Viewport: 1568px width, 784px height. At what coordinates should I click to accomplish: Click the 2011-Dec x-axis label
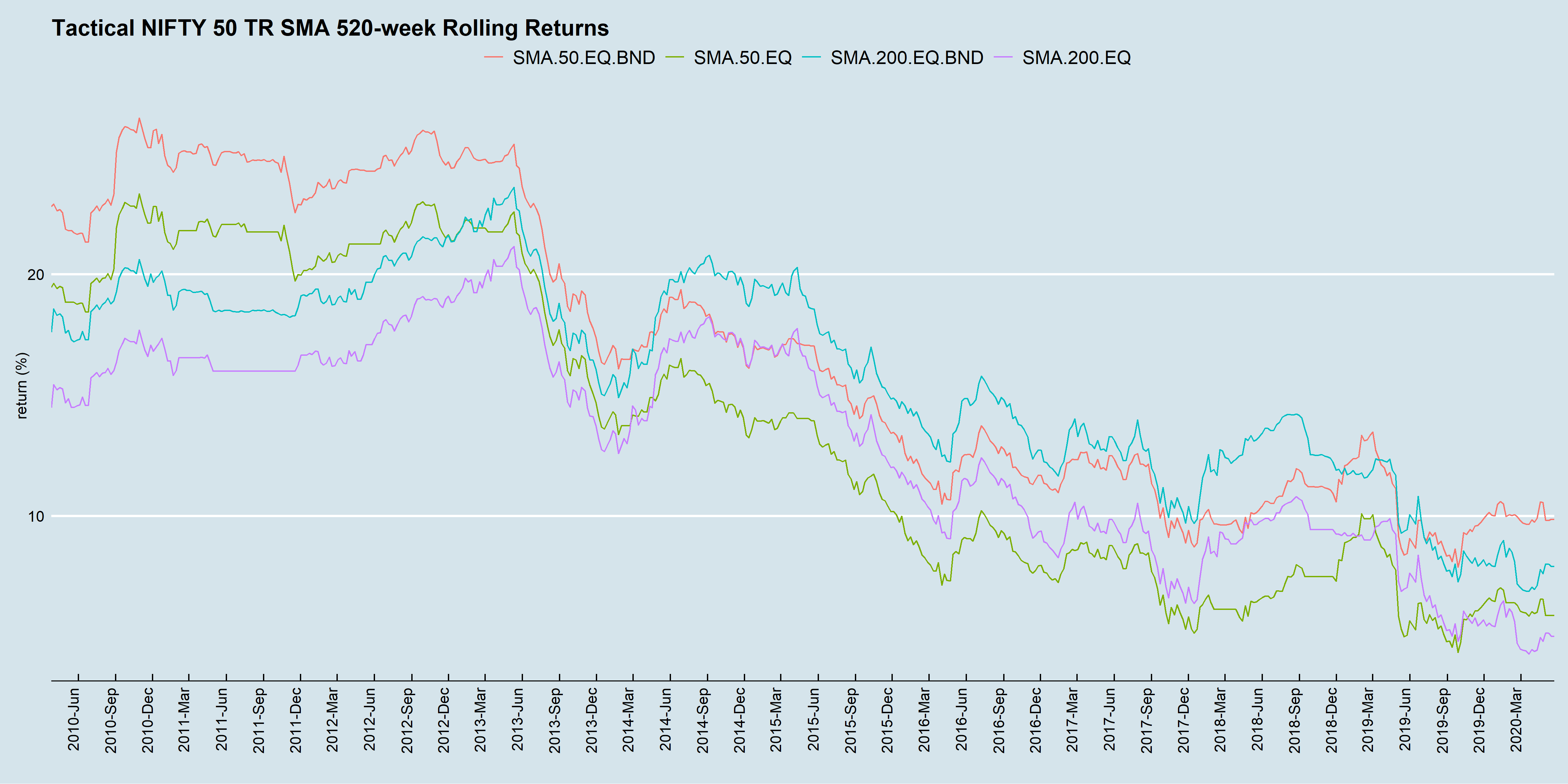(296, 719)
